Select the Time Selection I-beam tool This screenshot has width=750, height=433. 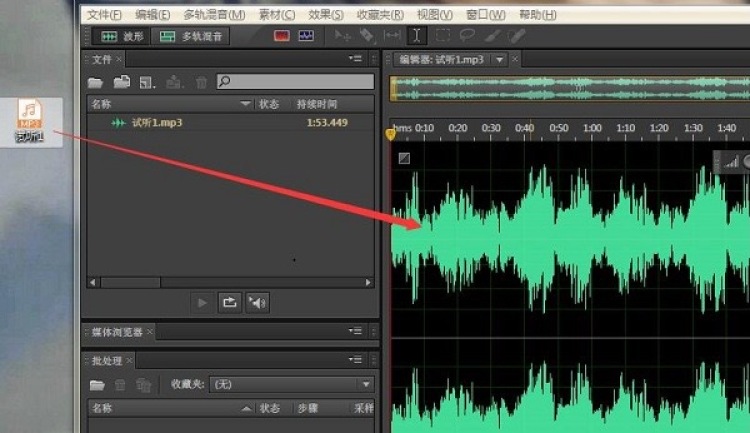[417, 36]
